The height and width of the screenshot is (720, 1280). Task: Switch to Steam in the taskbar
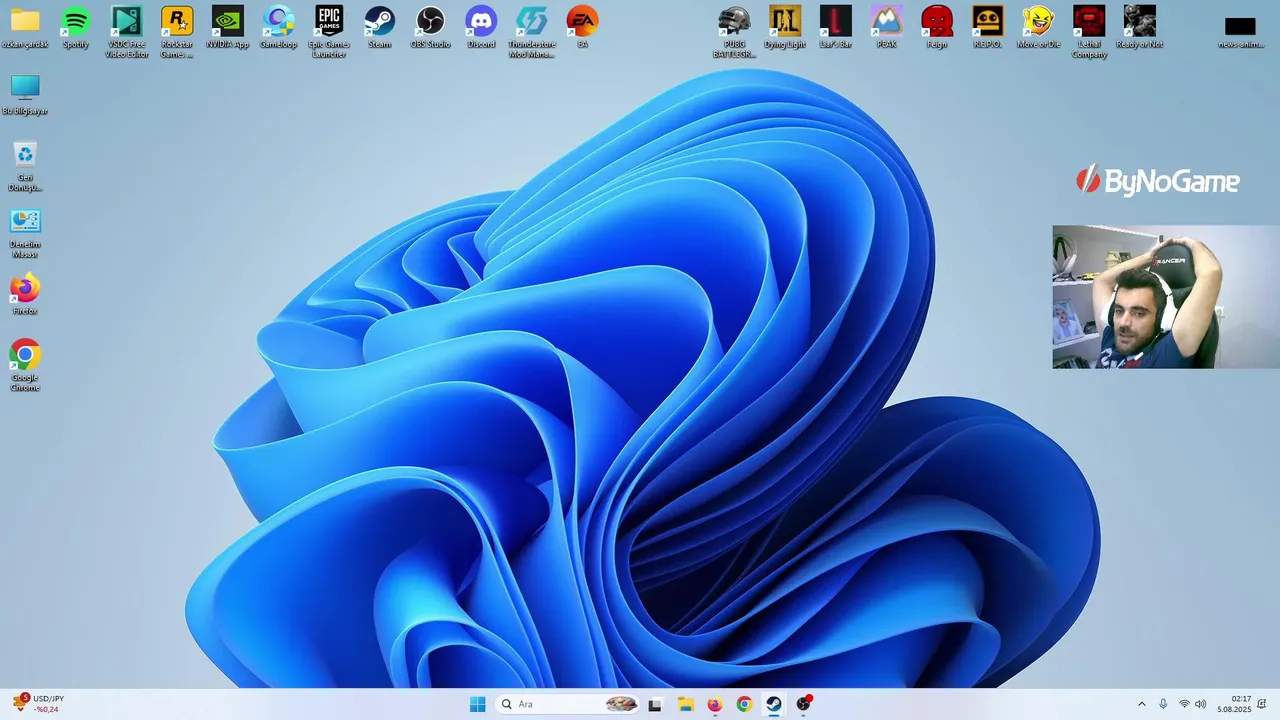click(x=774, y=704)
